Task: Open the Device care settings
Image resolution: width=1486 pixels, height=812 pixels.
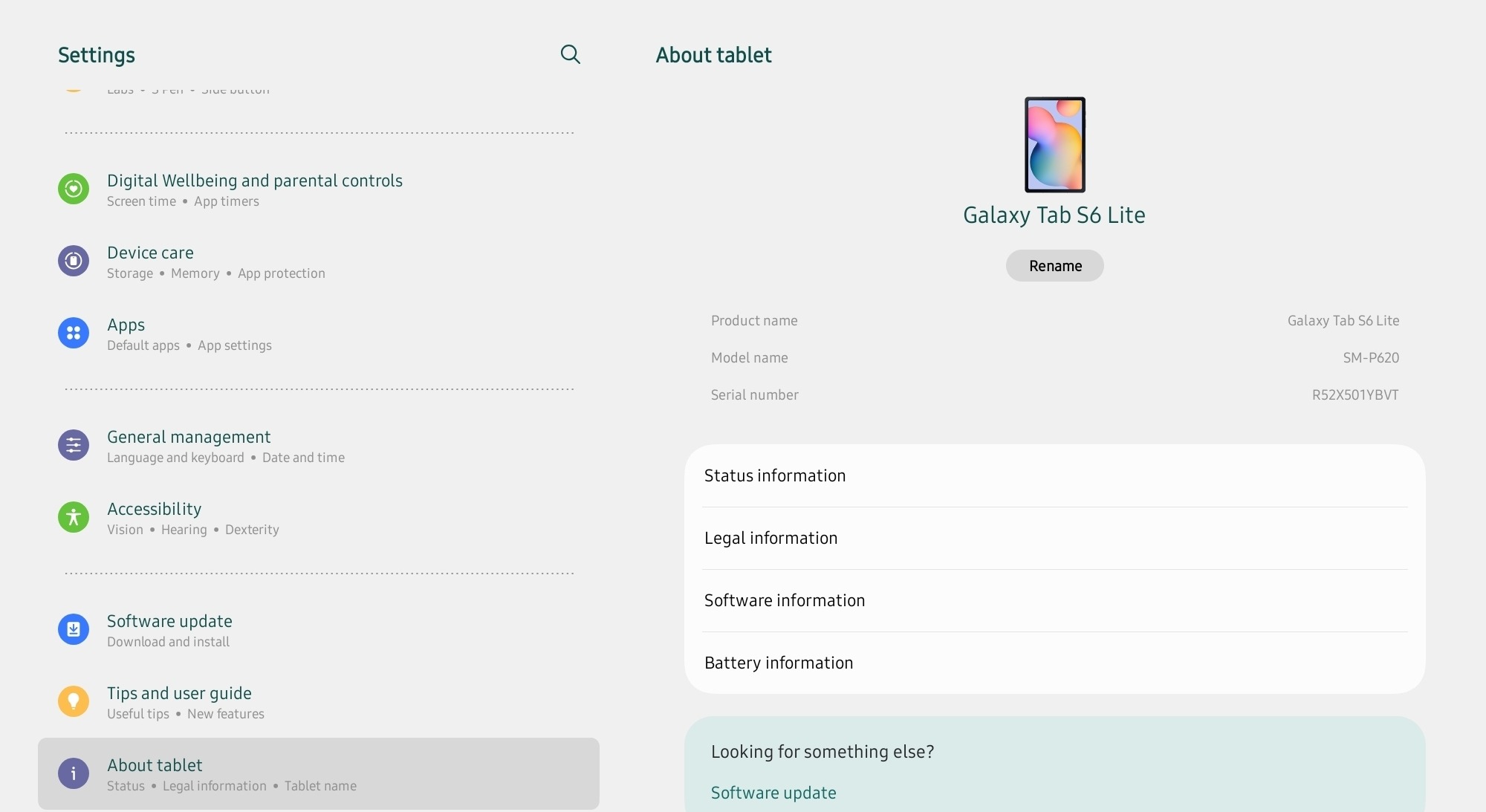Action: (x=319, y=262)
